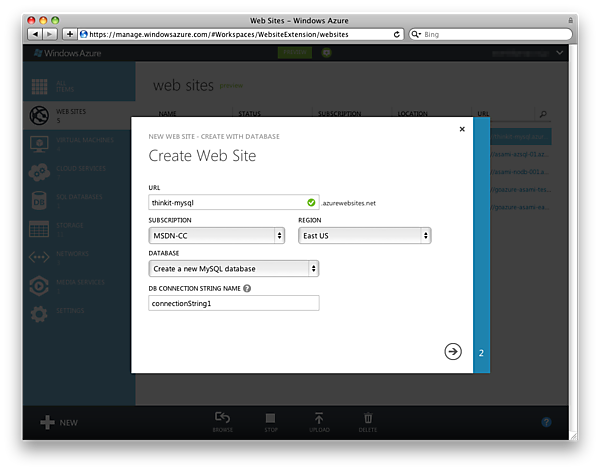Viewport: 600px width, 471px height.
Task: Click the New button in bottom bar
Action: [x=59, y=423]
